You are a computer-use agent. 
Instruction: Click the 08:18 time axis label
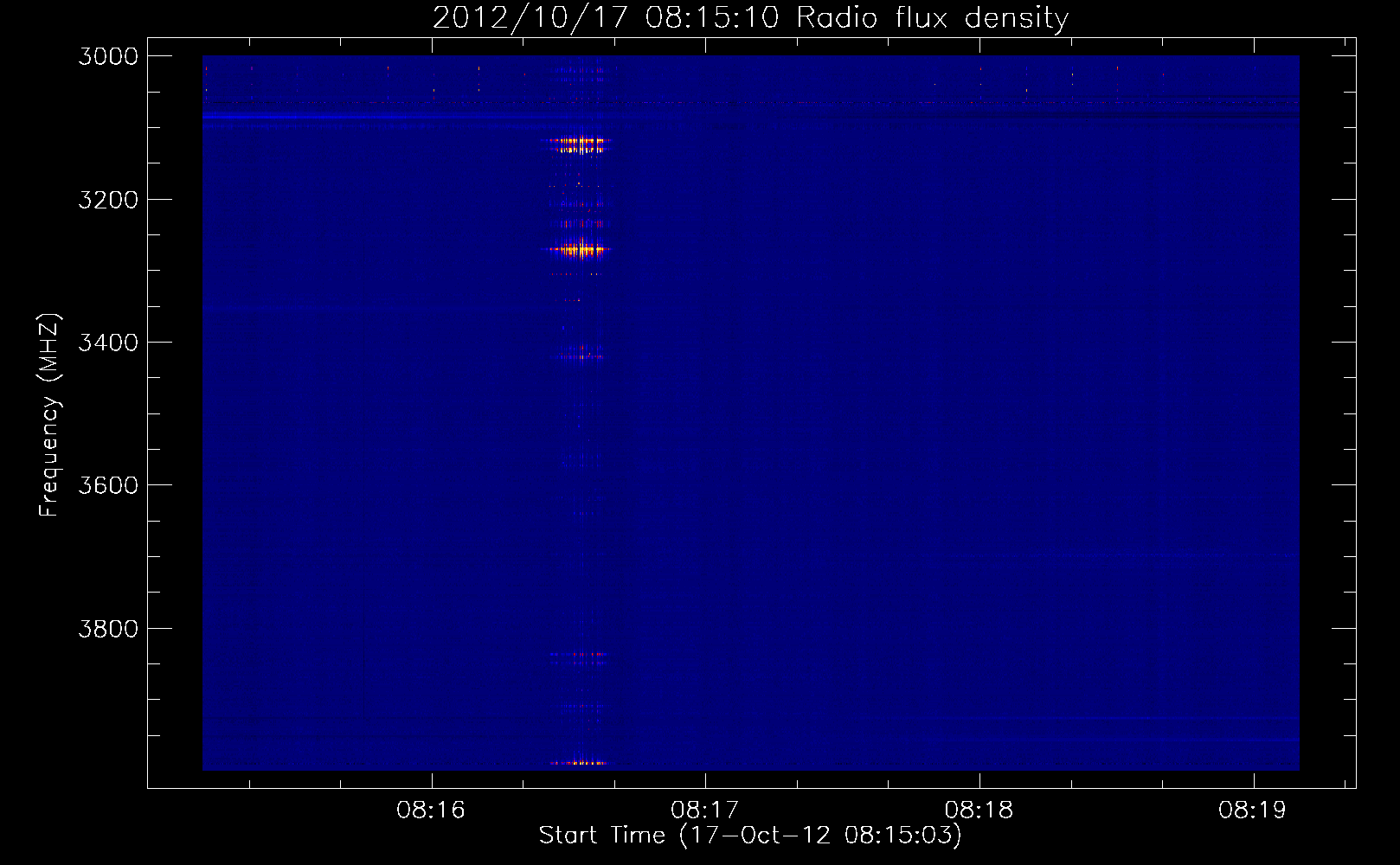click(x=979, y=810)
